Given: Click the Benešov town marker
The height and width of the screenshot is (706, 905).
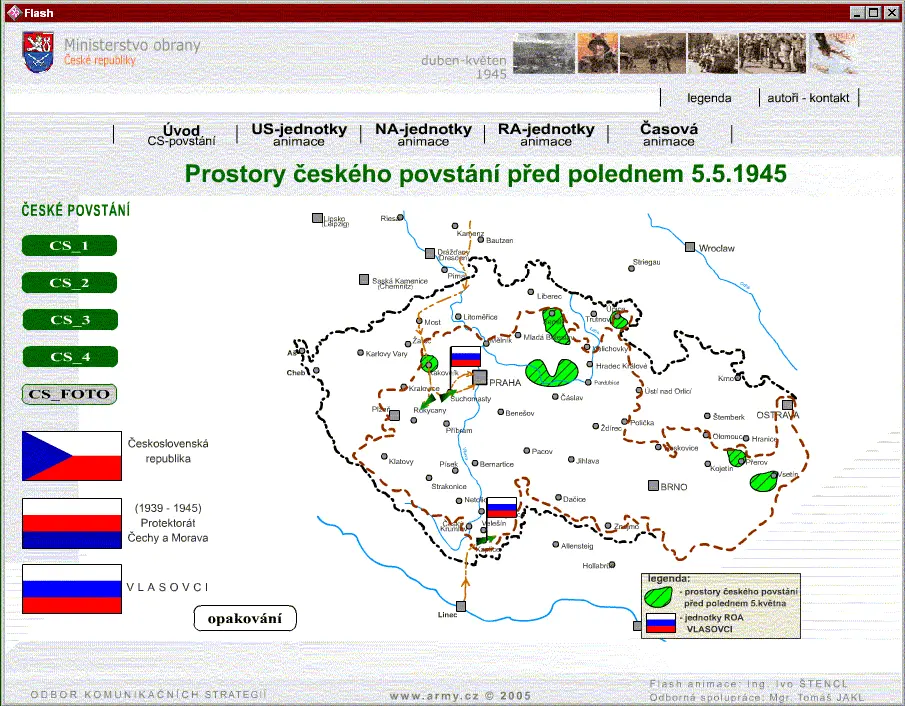Looking at the screenshot, I should pos(501,412).
